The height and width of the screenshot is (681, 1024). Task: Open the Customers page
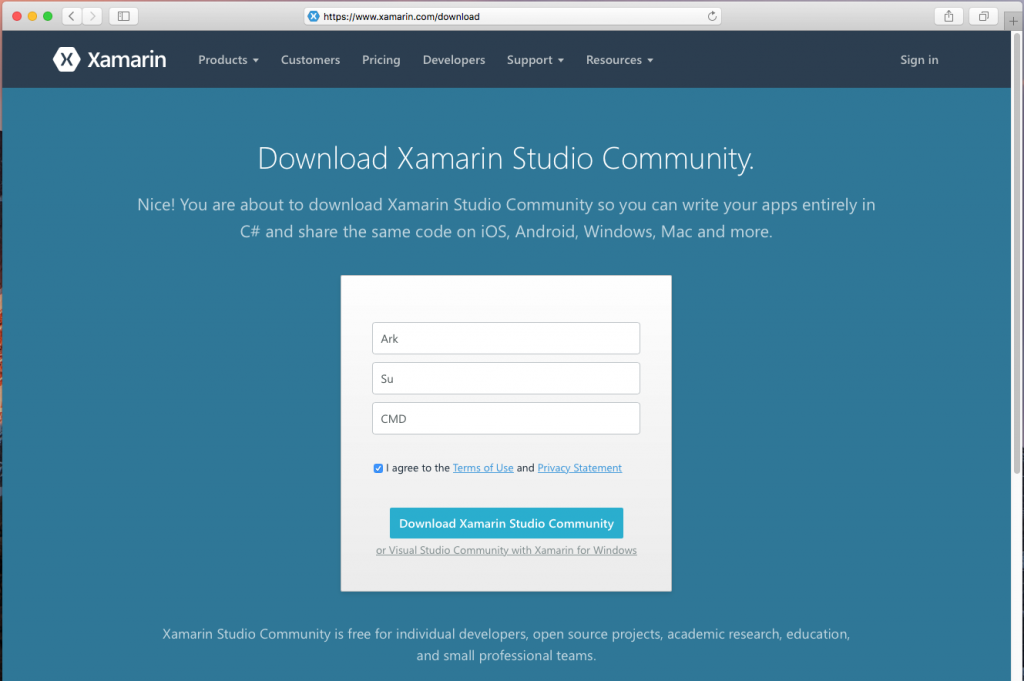[x=310, y=60]
